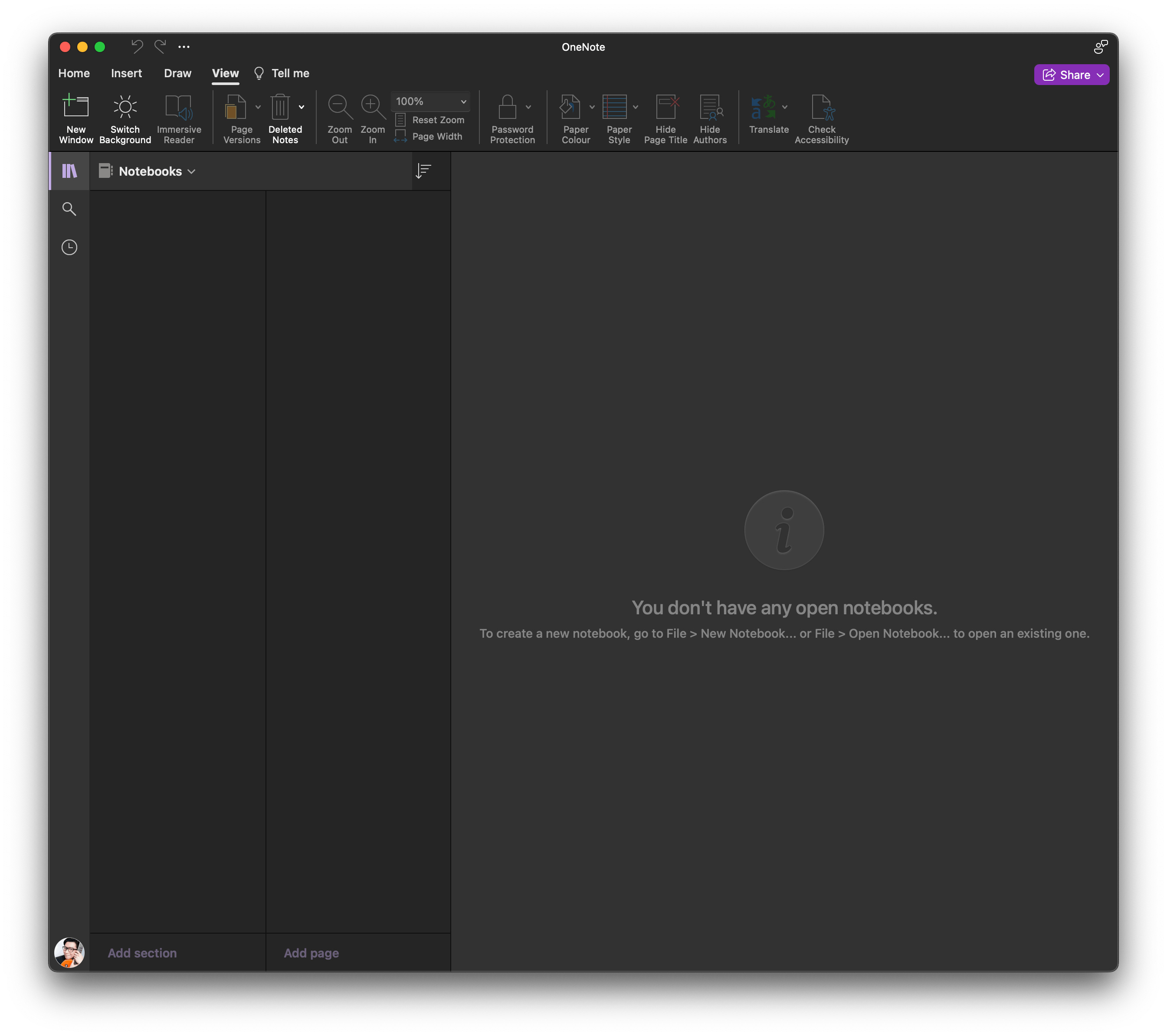Click the Zoom Out magnifier
1167x1036 pixels.
[339, 107]
